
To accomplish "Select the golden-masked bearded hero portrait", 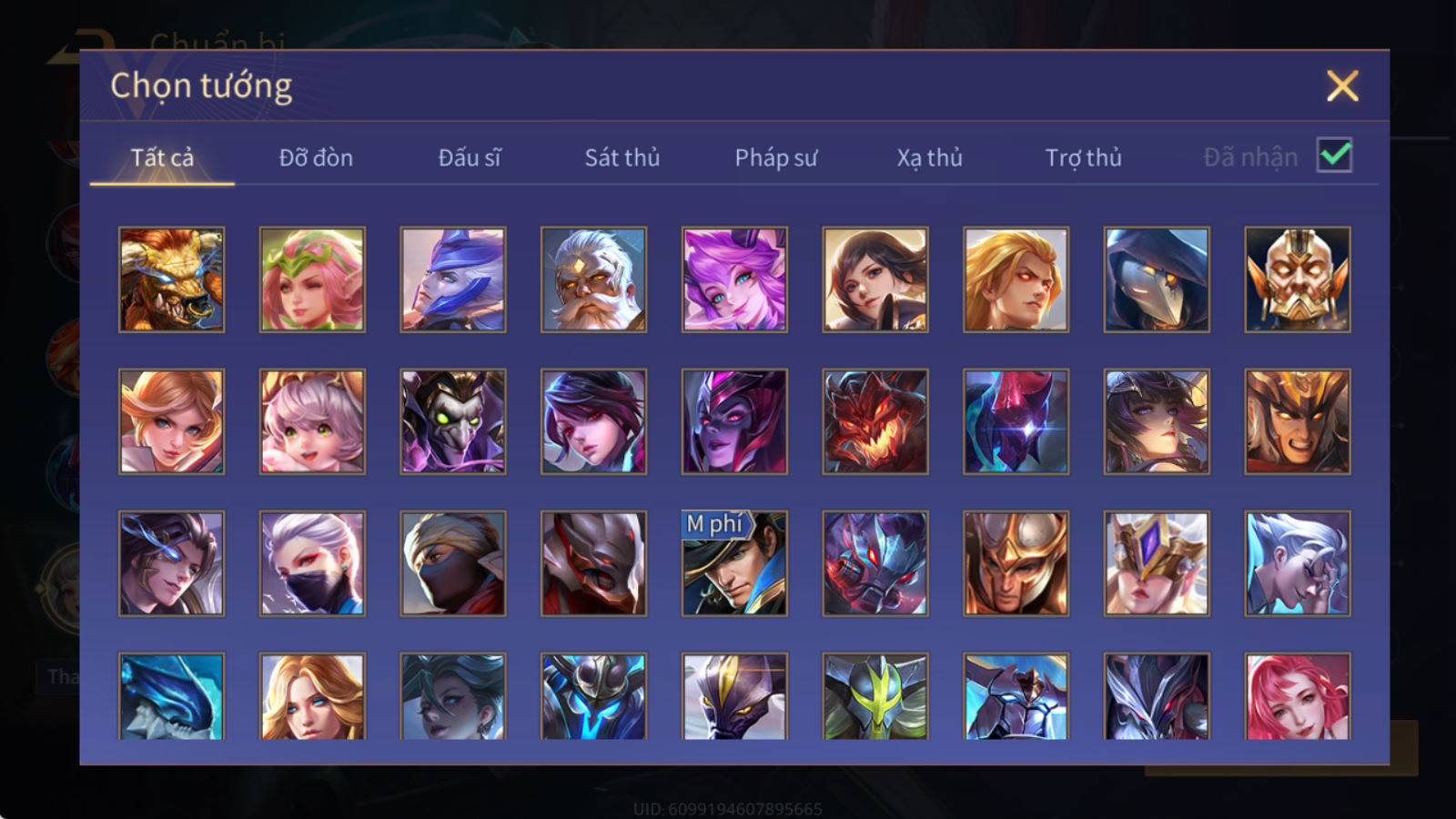I will pos(1298,279).
